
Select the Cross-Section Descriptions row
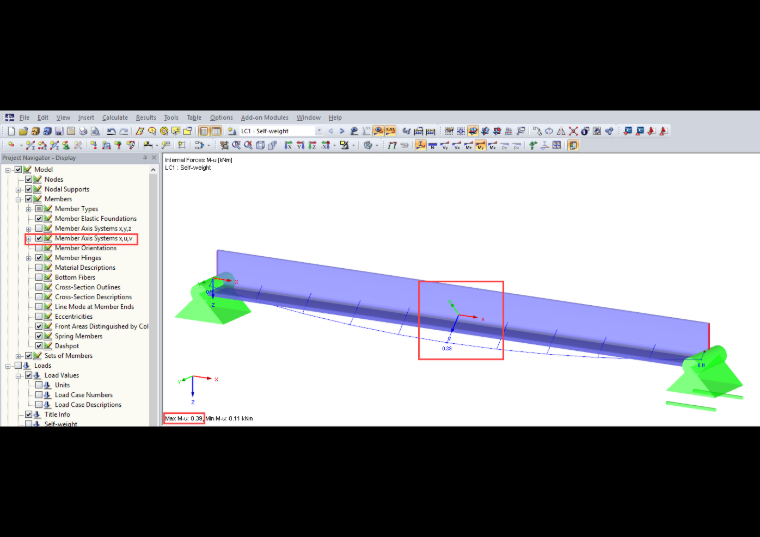93,297
